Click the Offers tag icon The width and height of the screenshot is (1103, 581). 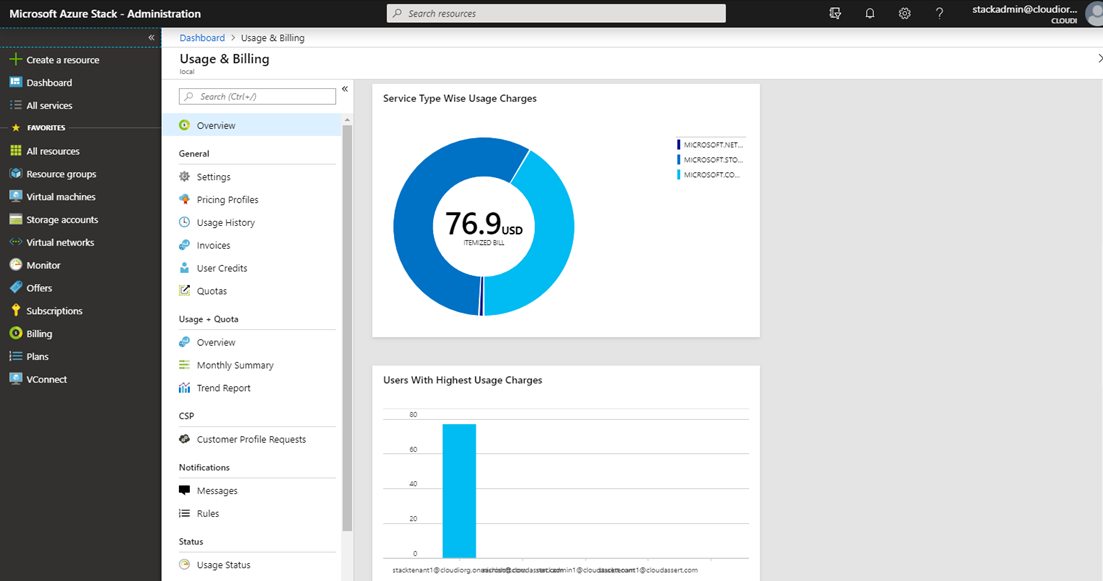pos(15,287)
